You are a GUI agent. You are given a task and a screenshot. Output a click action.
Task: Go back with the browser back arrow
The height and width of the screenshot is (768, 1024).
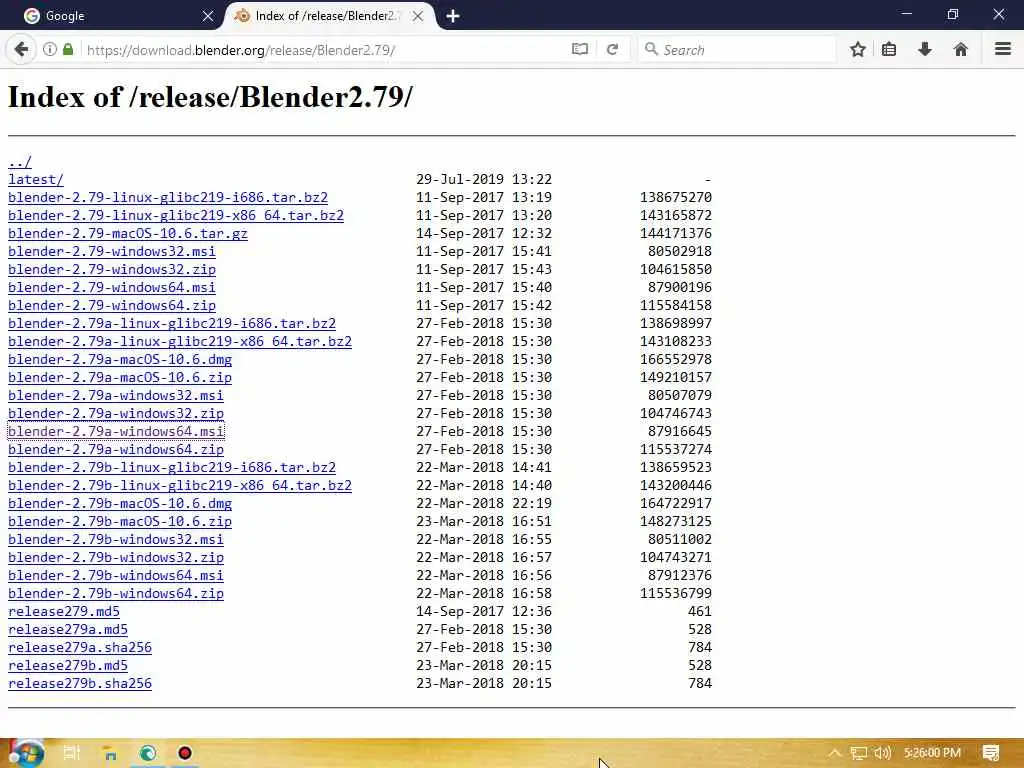click(x=21, y=50)
